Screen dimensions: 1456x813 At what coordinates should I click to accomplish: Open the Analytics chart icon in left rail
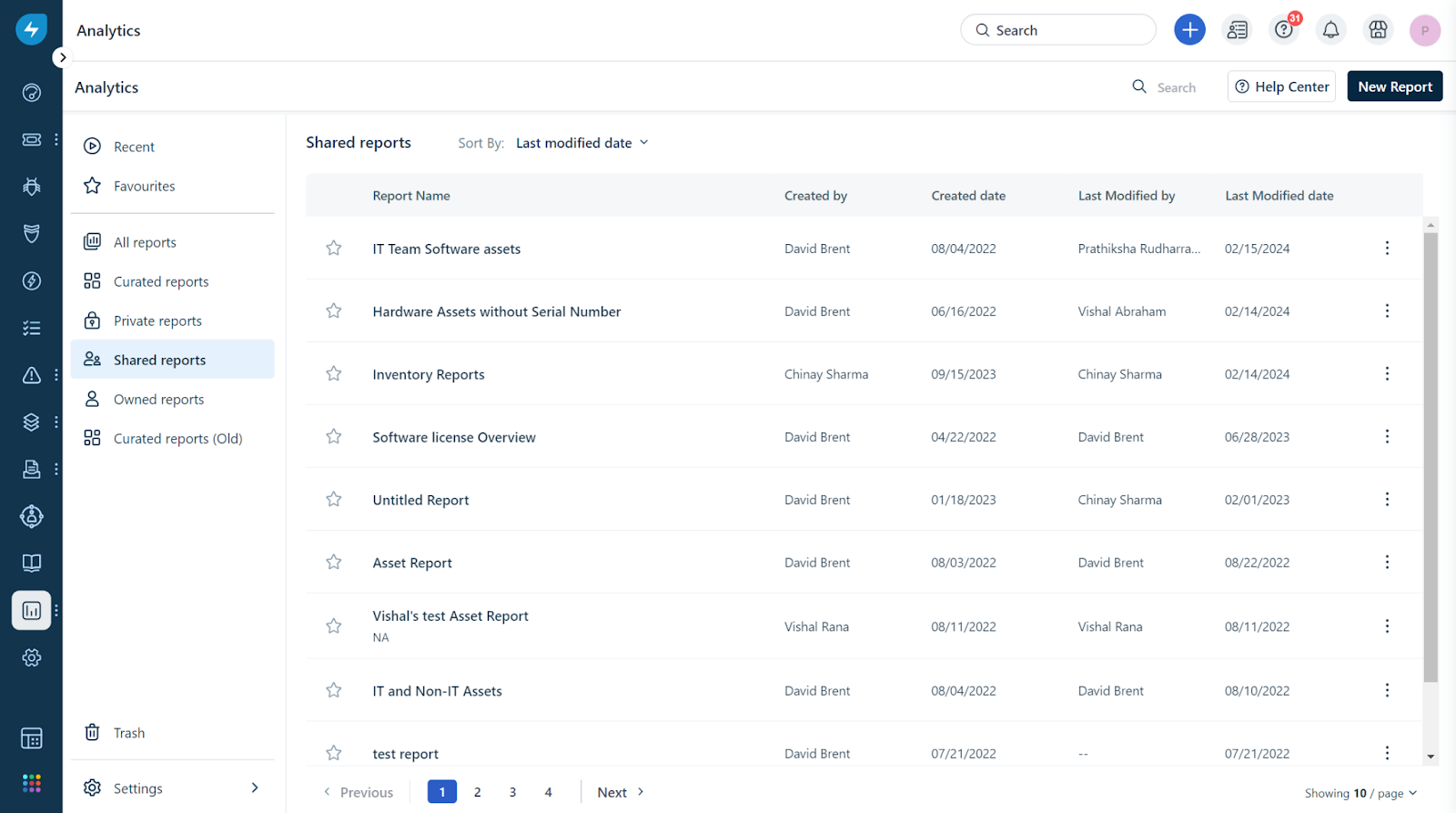32,611
